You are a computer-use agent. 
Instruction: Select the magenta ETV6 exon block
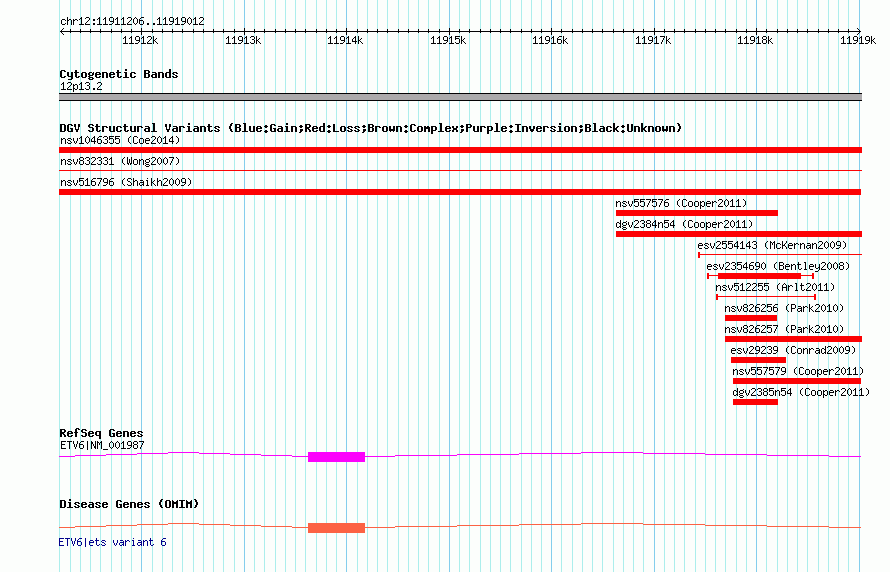337,457
